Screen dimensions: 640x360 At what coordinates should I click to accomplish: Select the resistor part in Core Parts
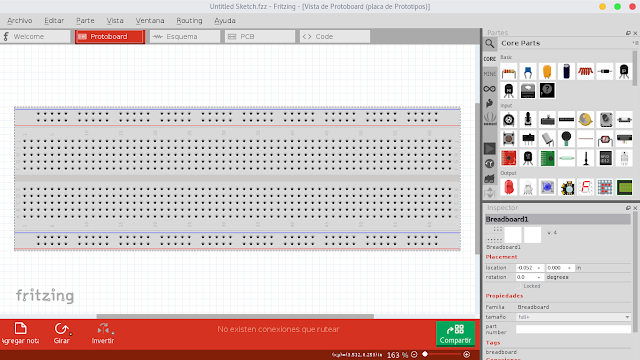click(x=509, y=72)
